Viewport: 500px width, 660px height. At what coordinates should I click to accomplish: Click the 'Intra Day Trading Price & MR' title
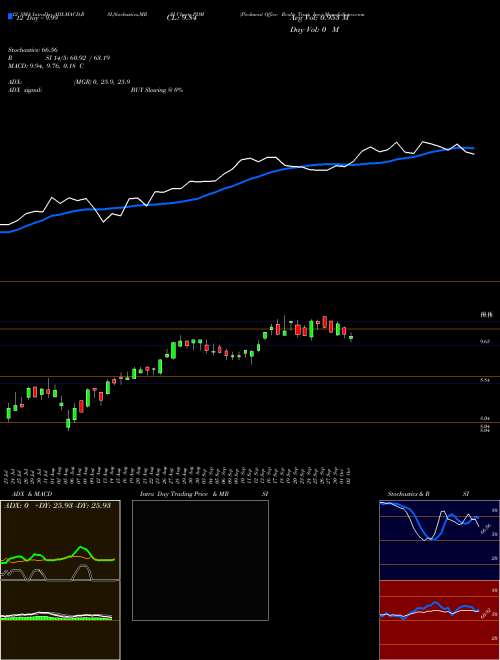tap(184, 494)
